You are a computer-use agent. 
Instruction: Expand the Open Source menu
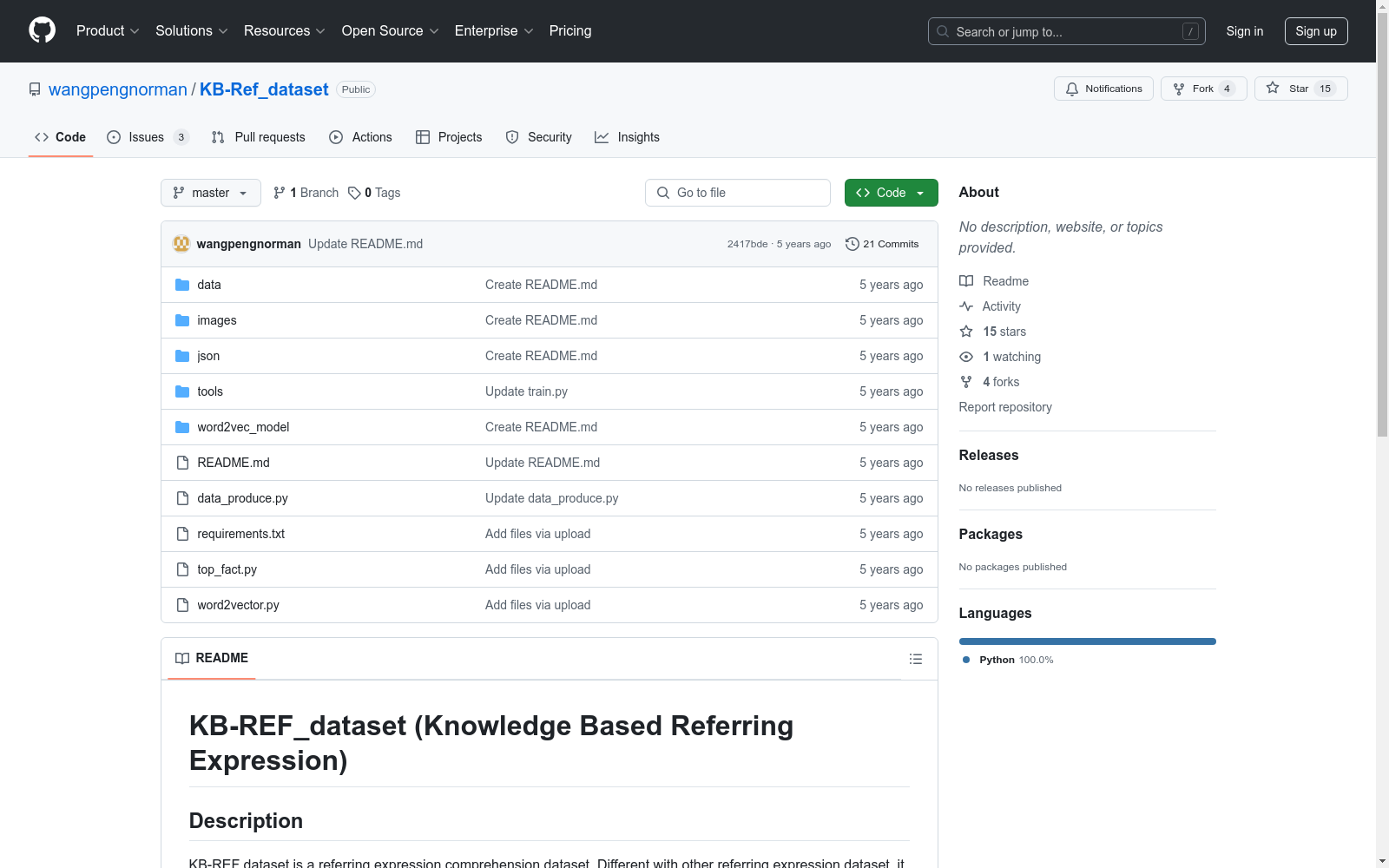click(391, 30)
